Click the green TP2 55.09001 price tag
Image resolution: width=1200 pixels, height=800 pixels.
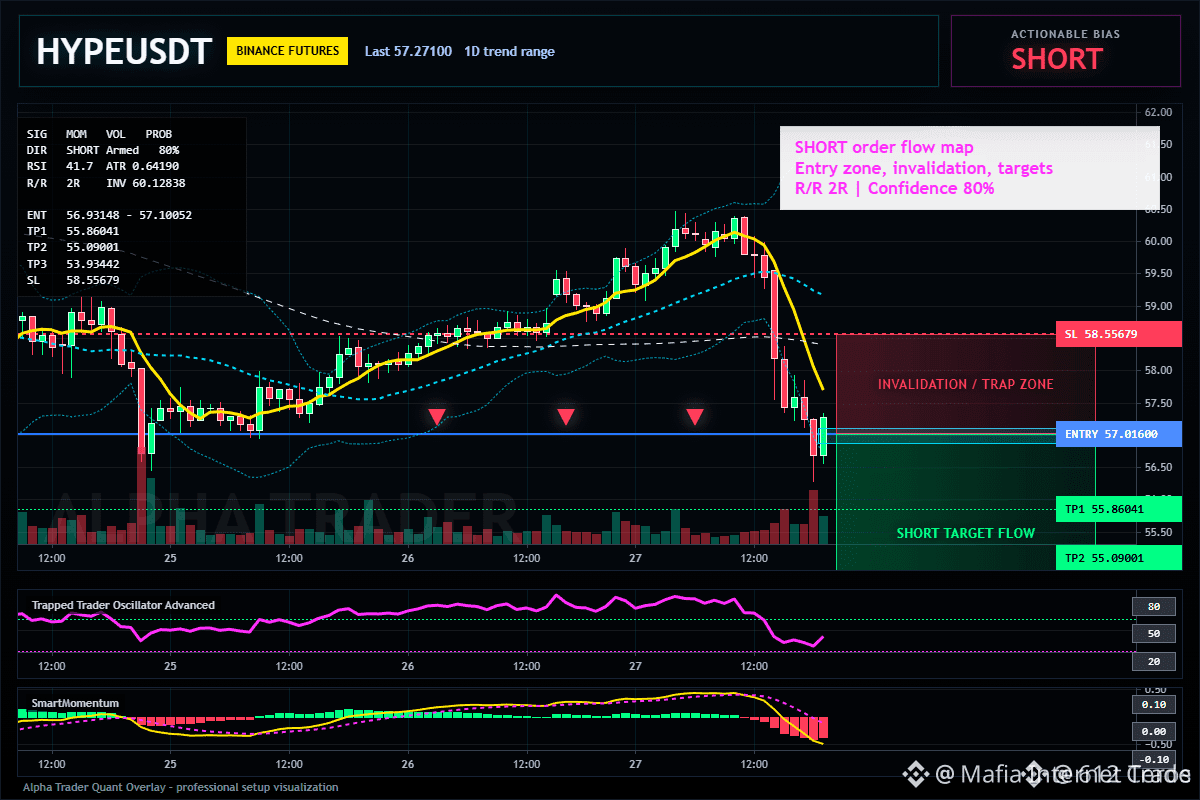[x=1118, y=558]
